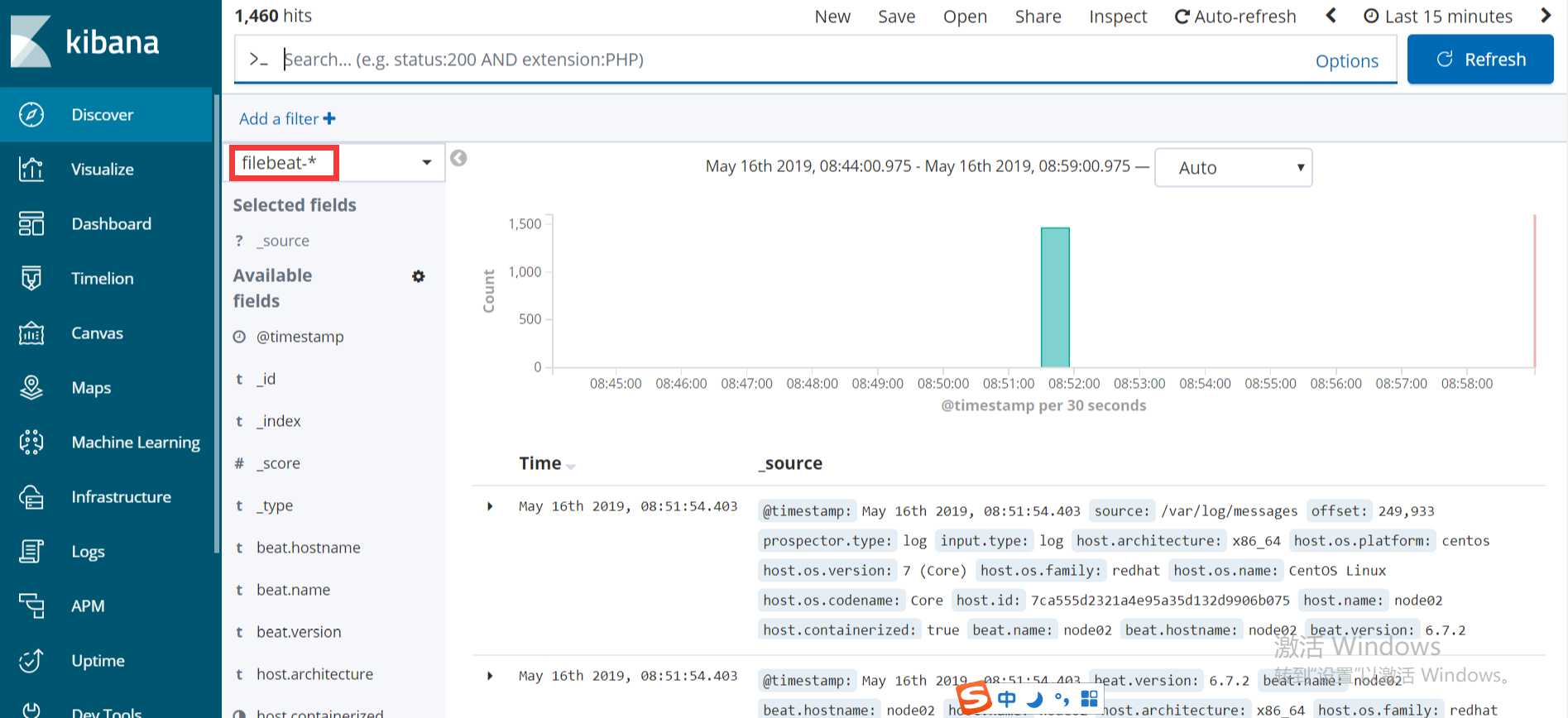Open the Timelion icon
The height and width of the screenshot is (718, 1568).
coord(31,278)
